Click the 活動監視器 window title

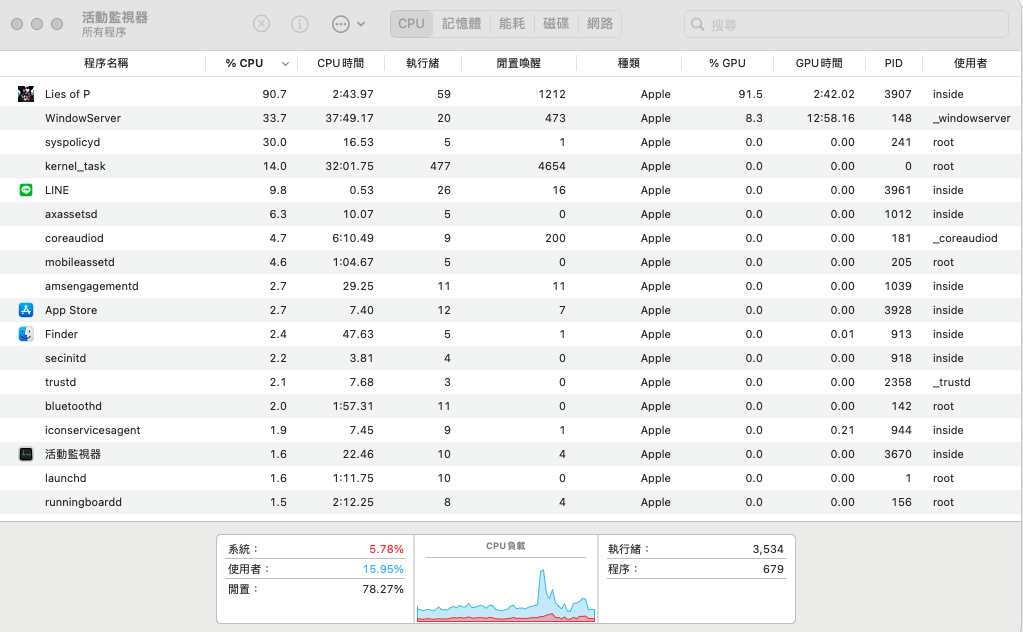[x=115, y=18]
